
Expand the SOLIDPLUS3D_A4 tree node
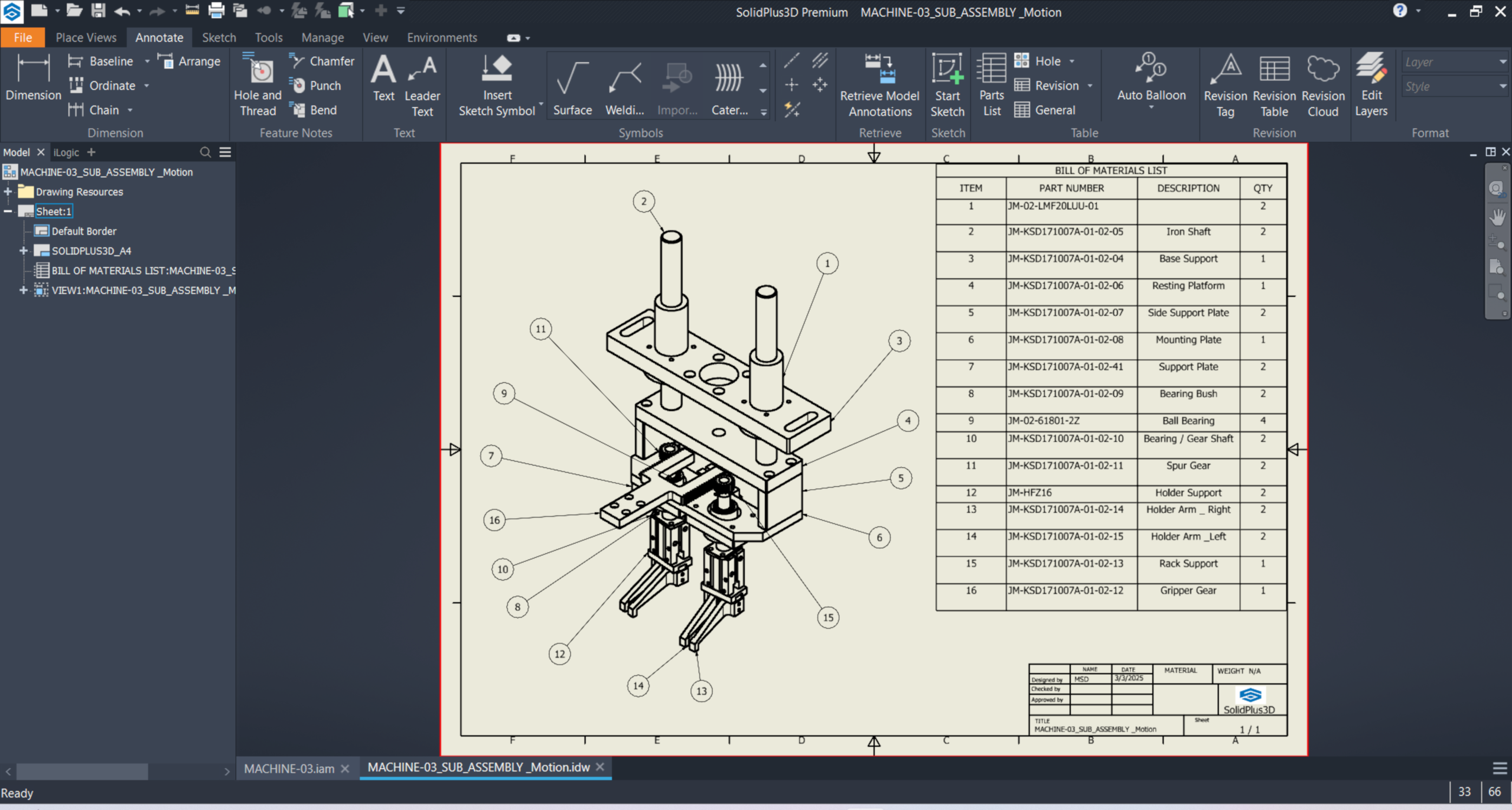pos(23,251)
